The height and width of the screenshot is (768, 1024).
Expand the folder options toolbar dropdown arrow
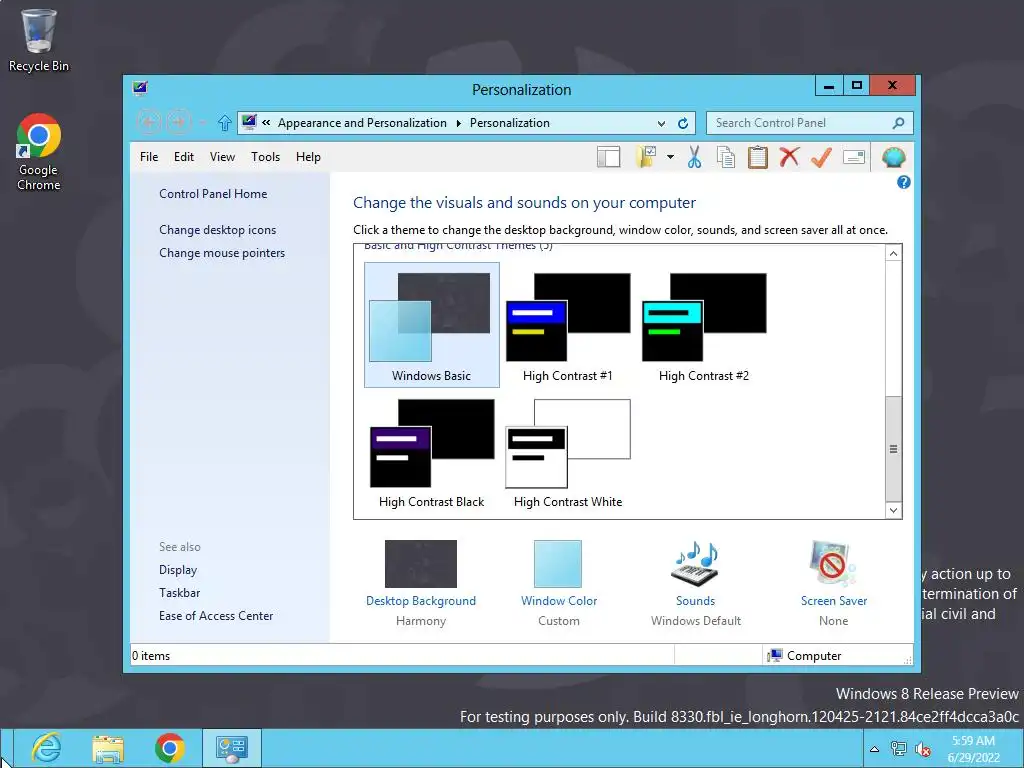[x=671, y=157]
